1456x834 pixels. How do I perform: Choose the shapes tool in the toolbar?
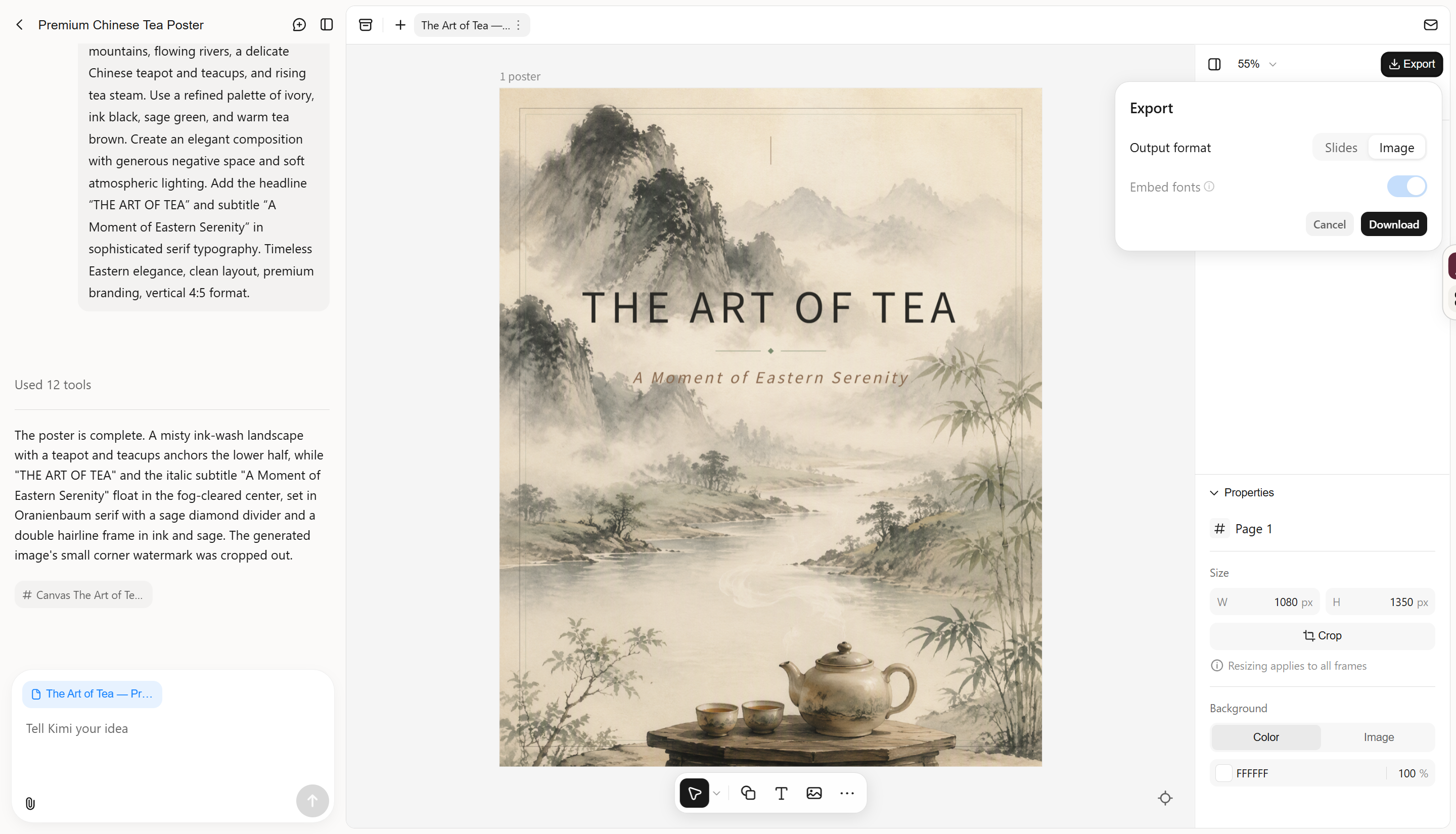pos(748,794)
